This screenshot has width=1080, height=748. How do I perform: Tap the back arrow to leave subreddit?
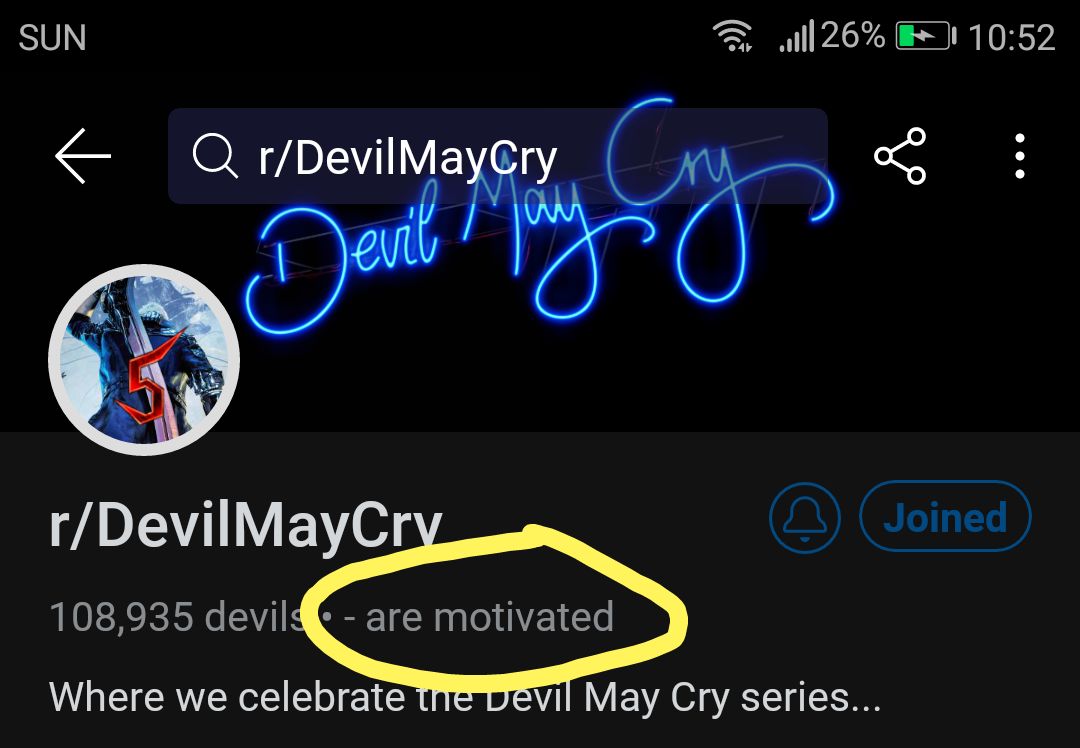[82, 155]
